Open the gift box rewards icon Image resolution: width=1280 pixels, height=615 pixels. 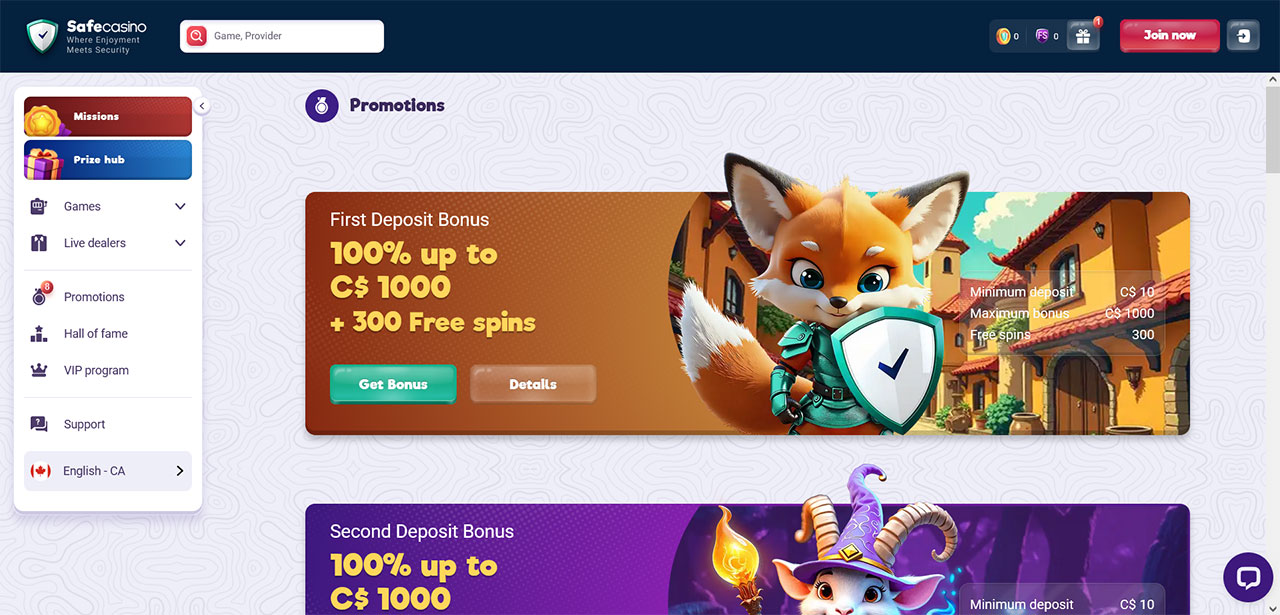click(x=1083, y=36)
